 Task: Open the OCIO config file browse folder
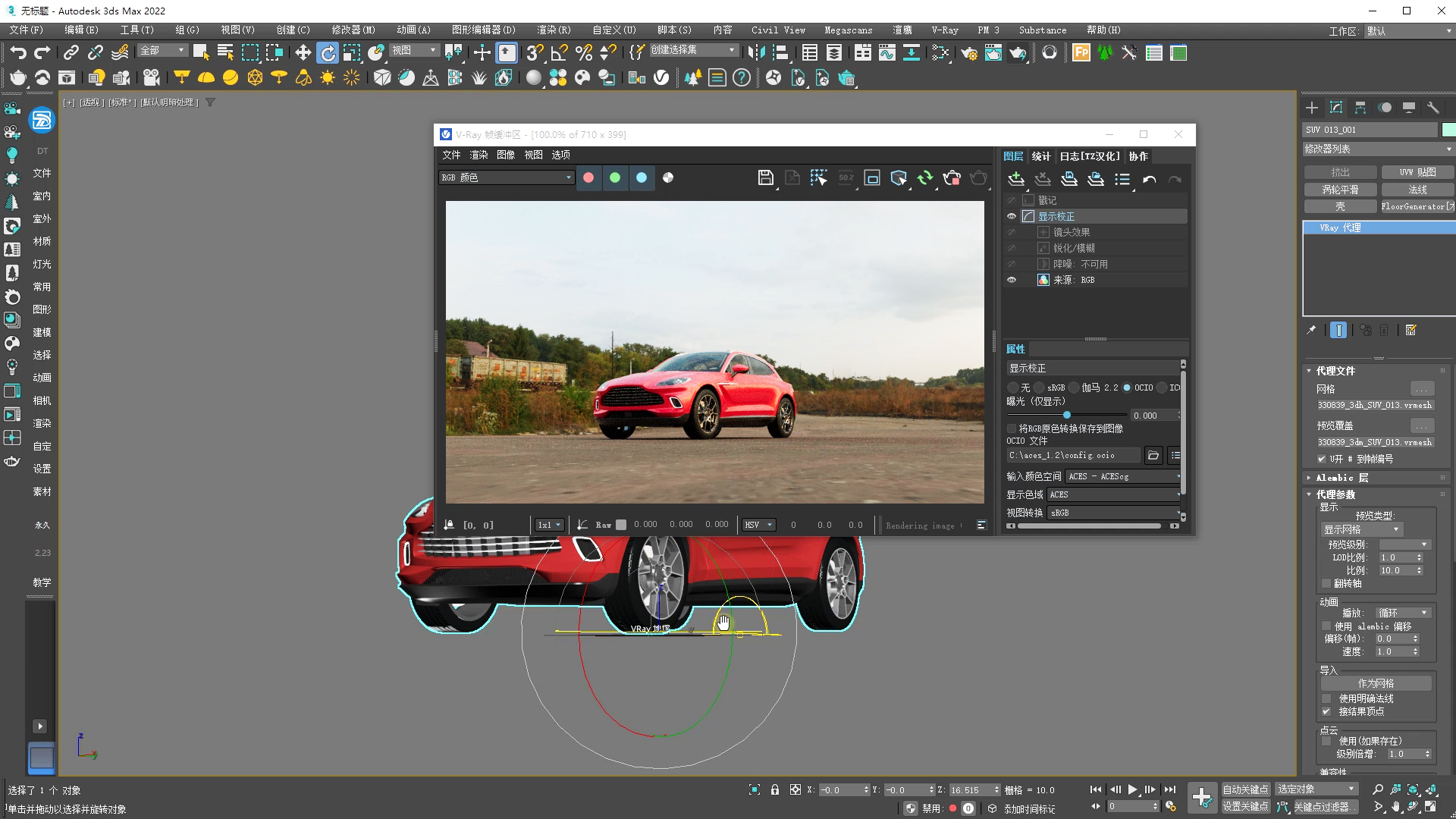tap(1153, 456)
